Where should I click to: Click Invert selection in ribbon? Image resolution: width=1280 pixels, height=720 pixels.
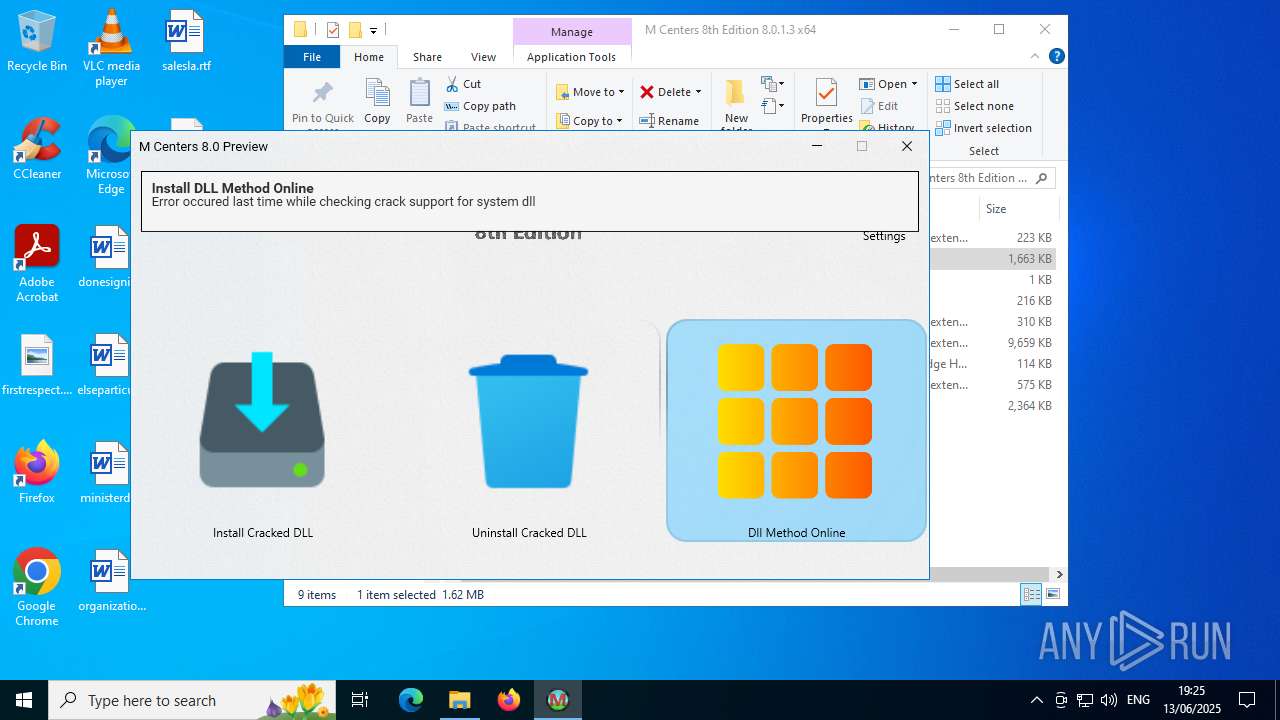(x=983, y=128)
